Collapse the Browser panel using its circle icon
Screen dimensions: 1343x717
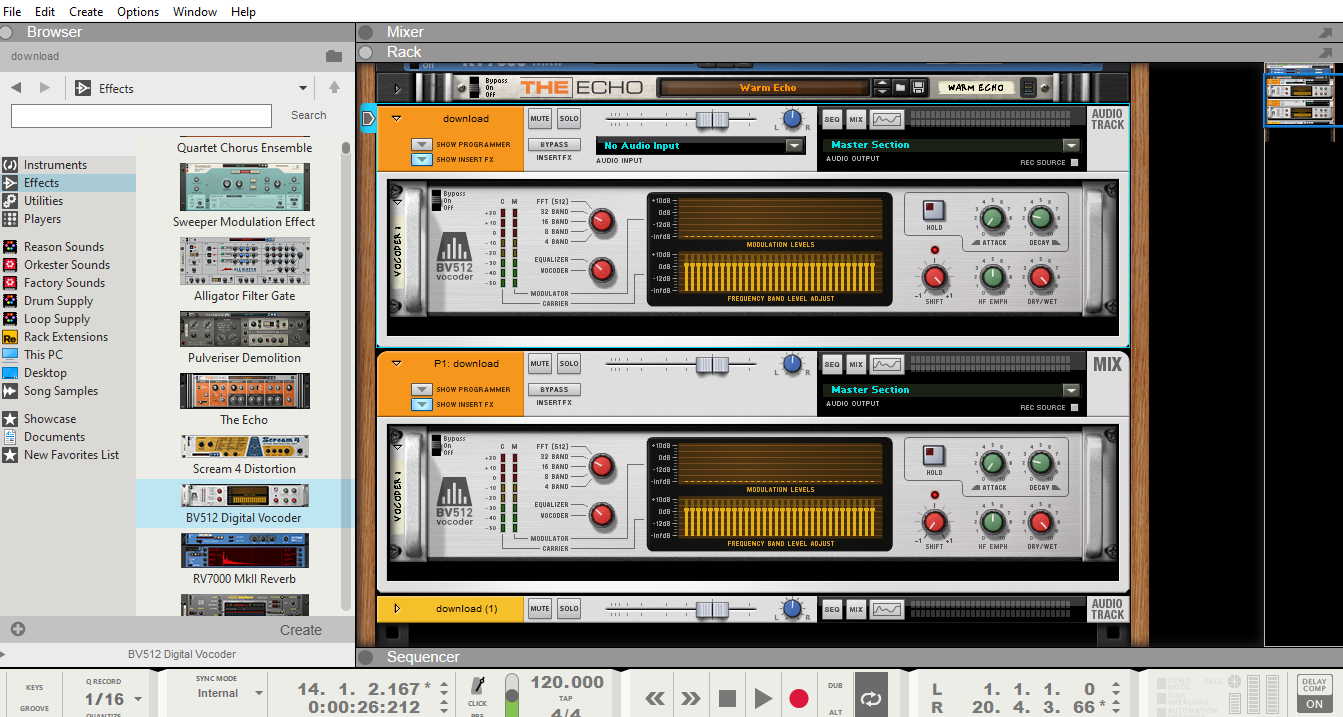tap(8, 32)
